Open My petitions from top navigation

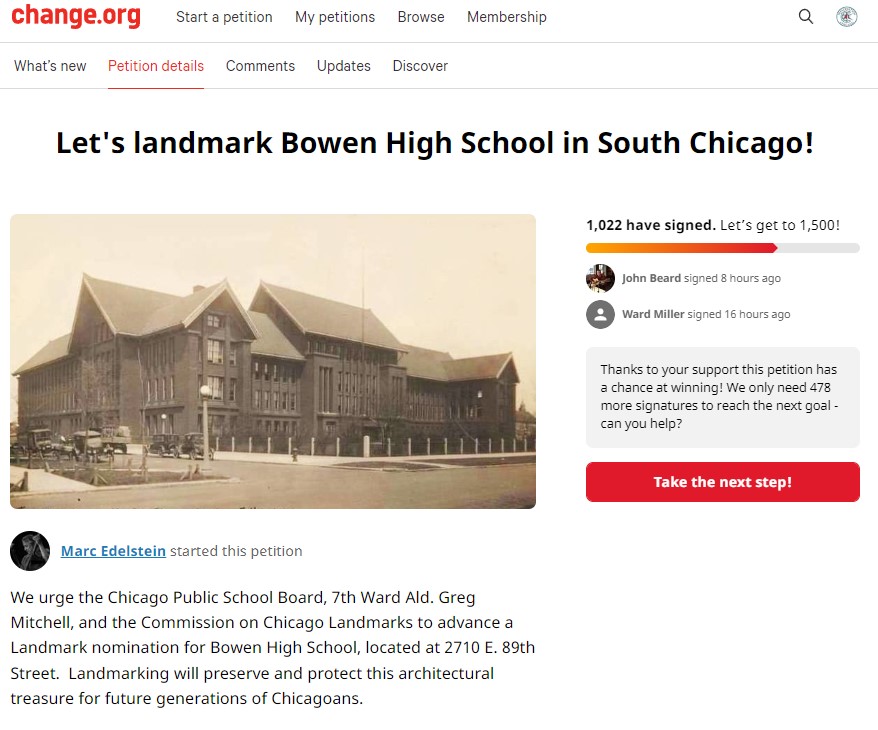point(335,17)
